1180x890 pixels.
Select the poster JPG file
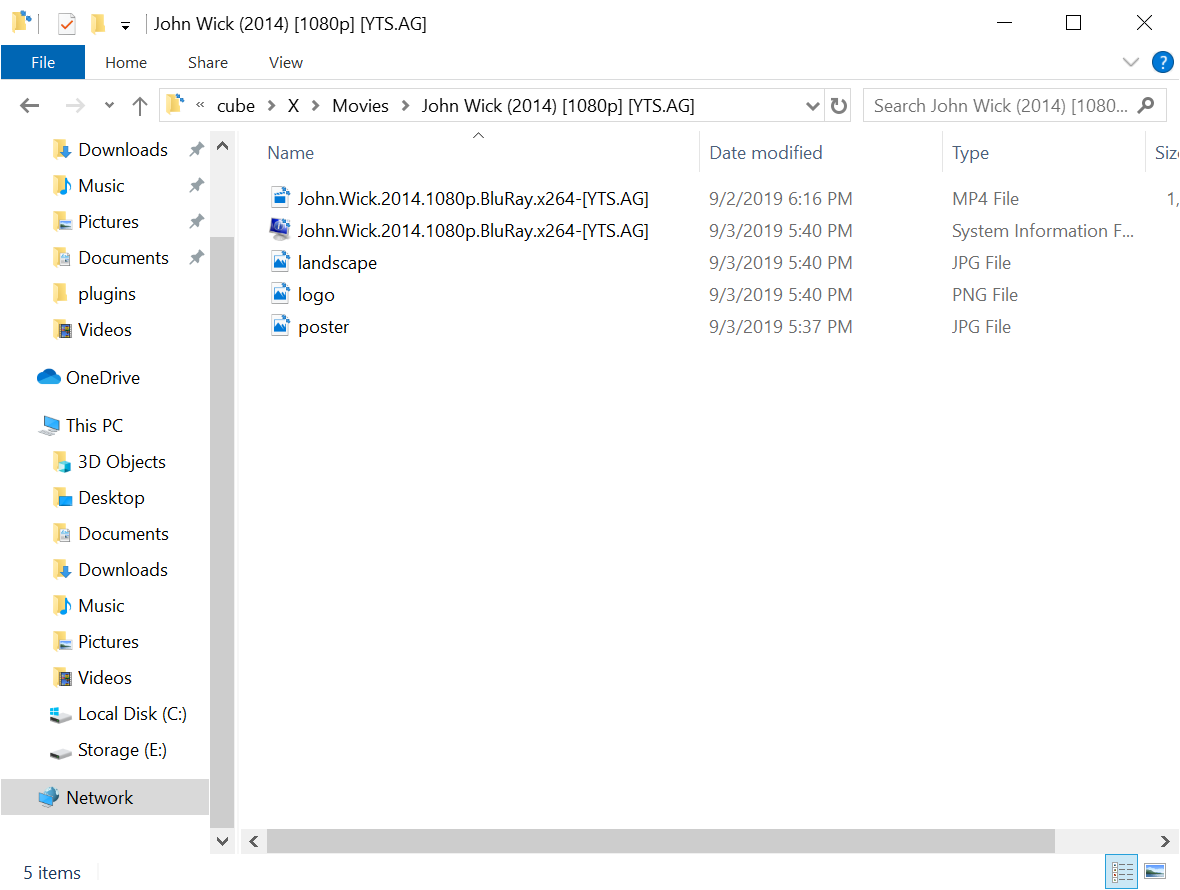tap(324, 326)
